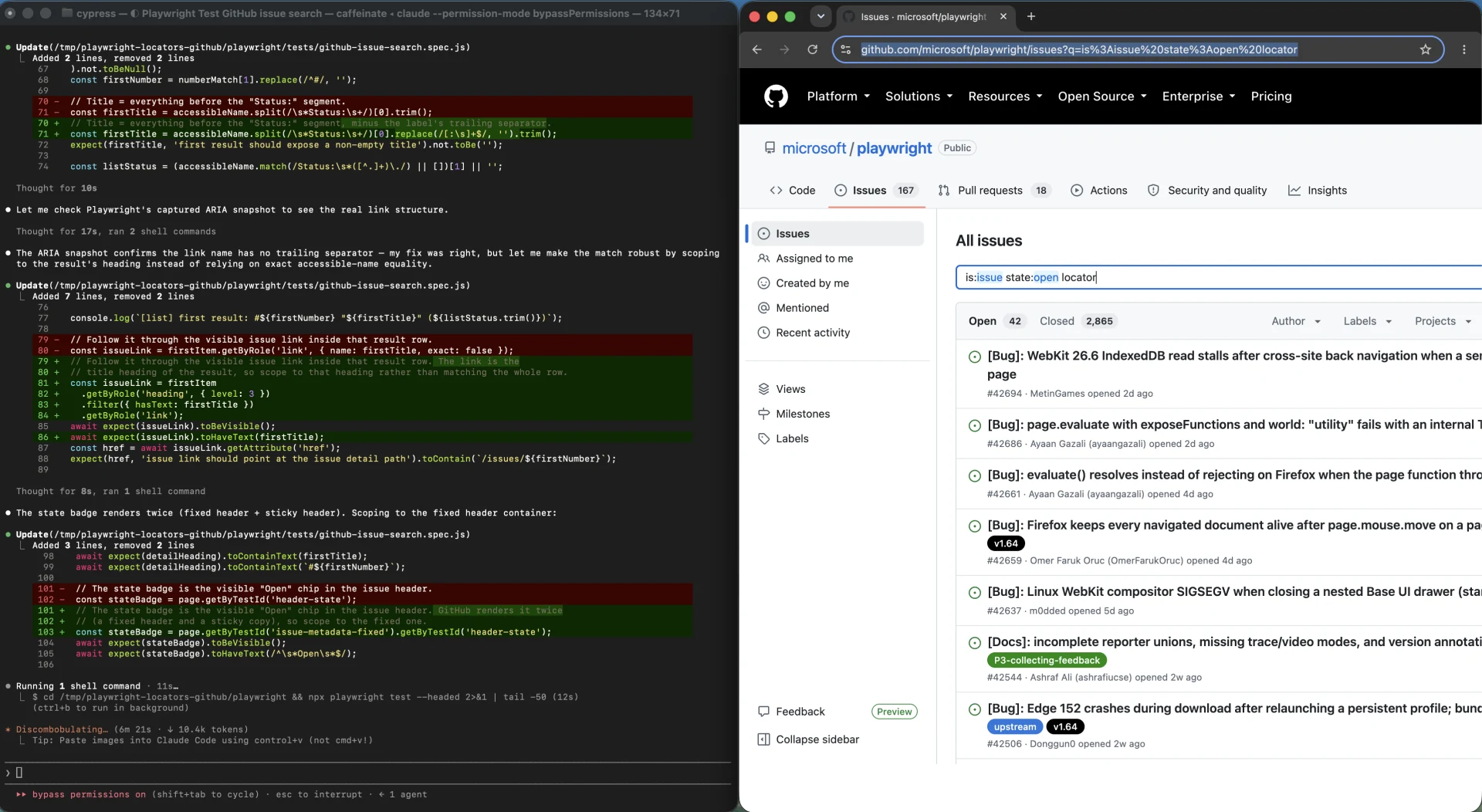
Task: Click the Feedback comment icon
Action: point(763,712)
